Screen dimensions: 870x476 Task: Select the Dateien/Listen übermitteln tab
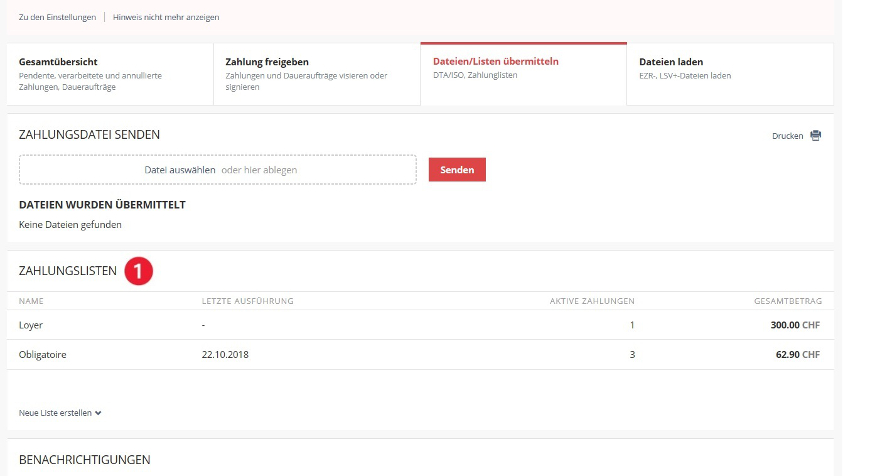(523, 74)
